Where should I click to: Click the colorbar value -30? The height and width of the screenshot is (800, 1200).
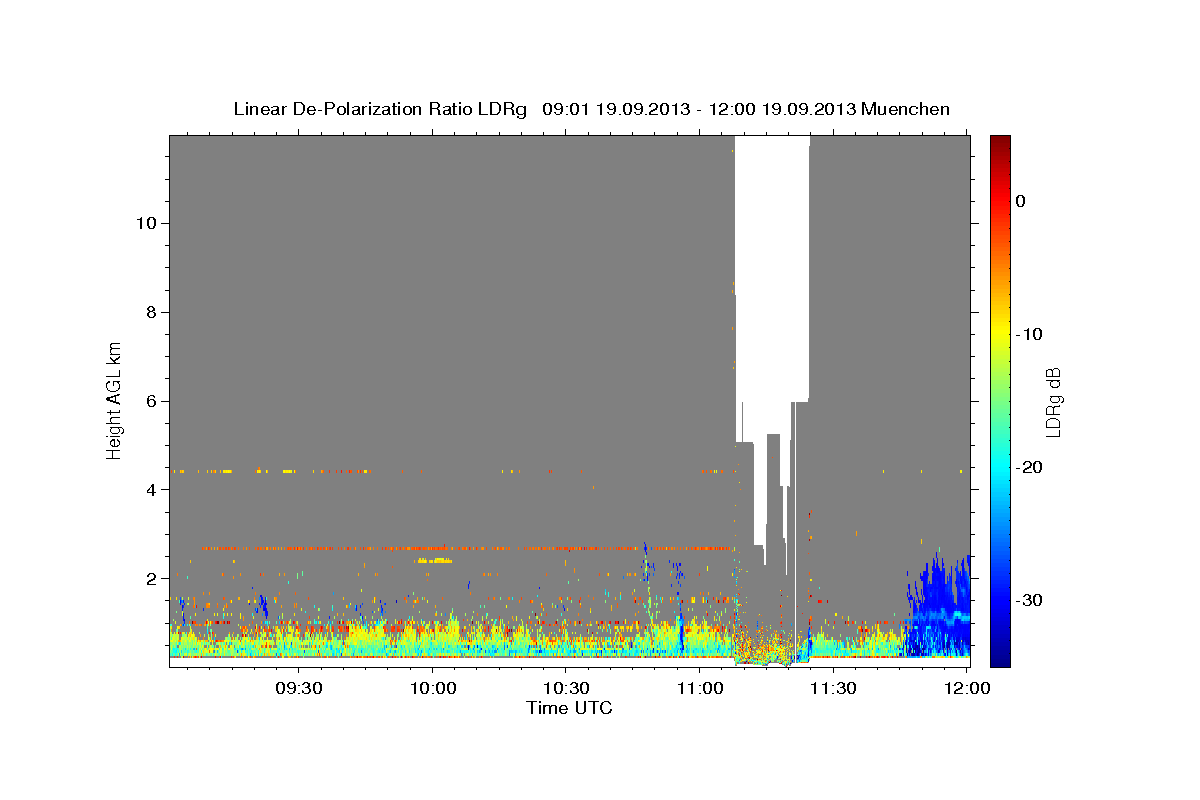point(1029,600)
